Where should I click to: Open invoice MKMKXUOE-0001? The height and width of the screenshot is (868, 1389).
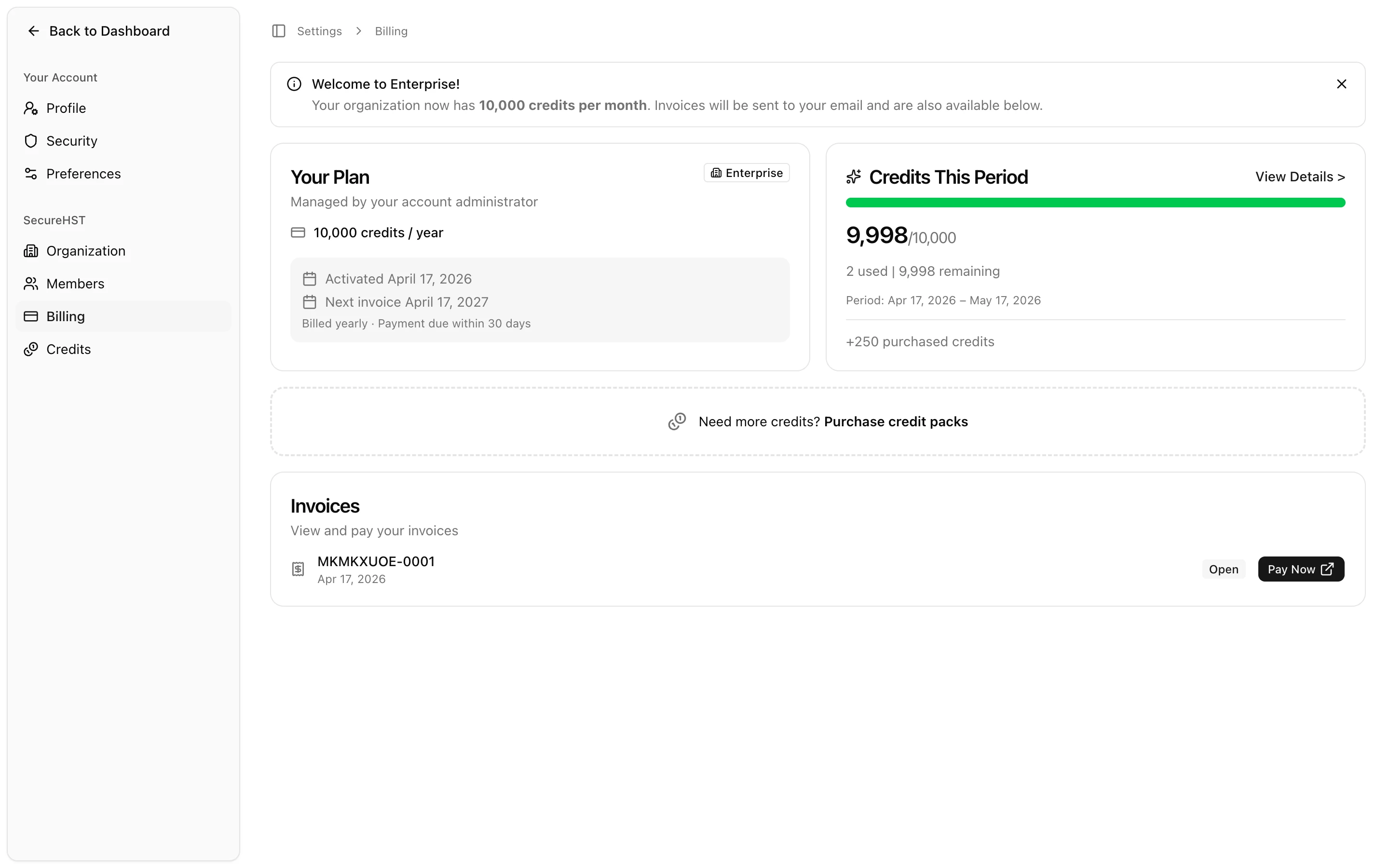[x=375, y=562]
